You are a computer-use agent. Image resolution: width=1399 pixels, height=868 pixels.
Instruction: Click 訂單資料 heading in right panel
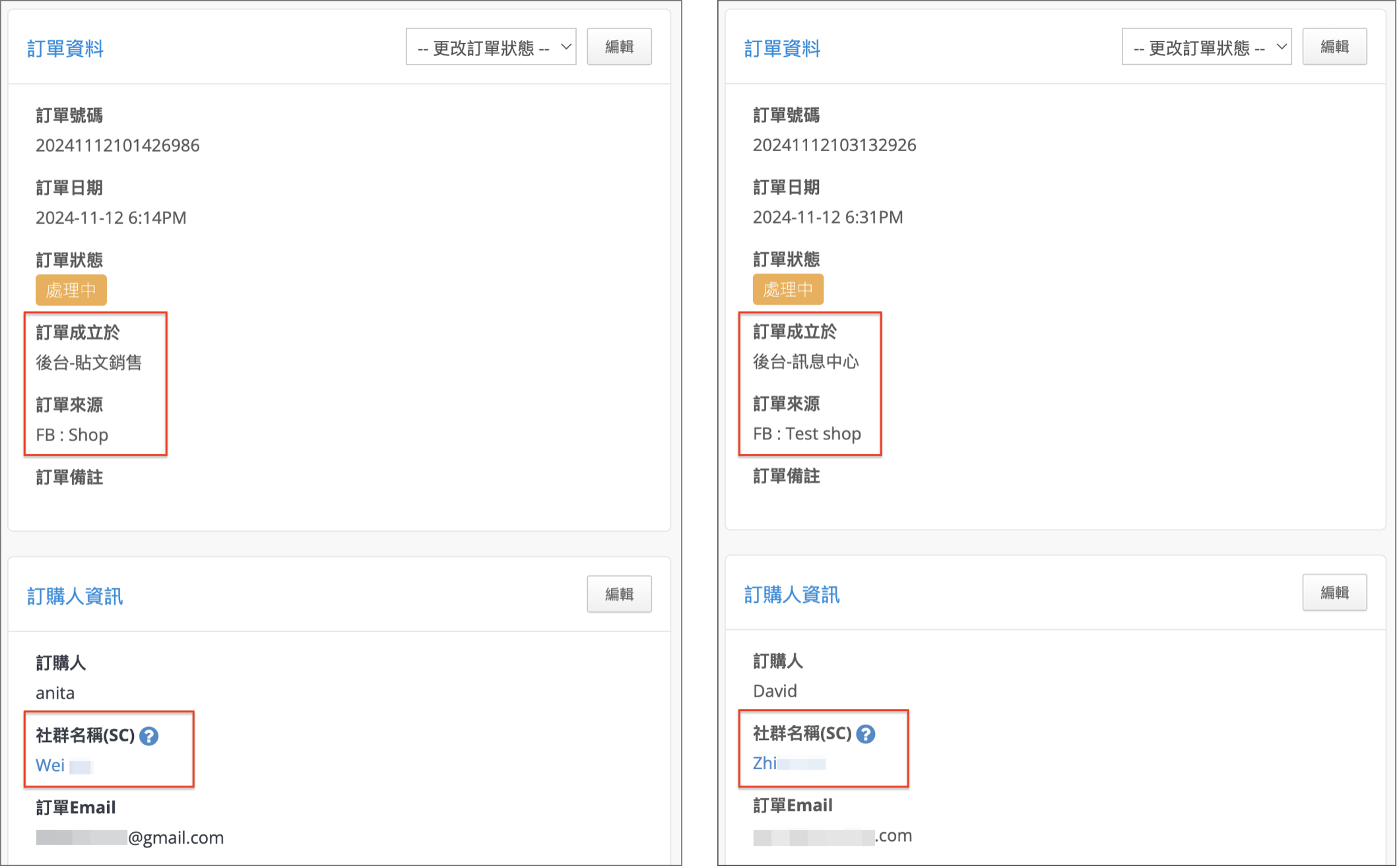coord(783,48)
